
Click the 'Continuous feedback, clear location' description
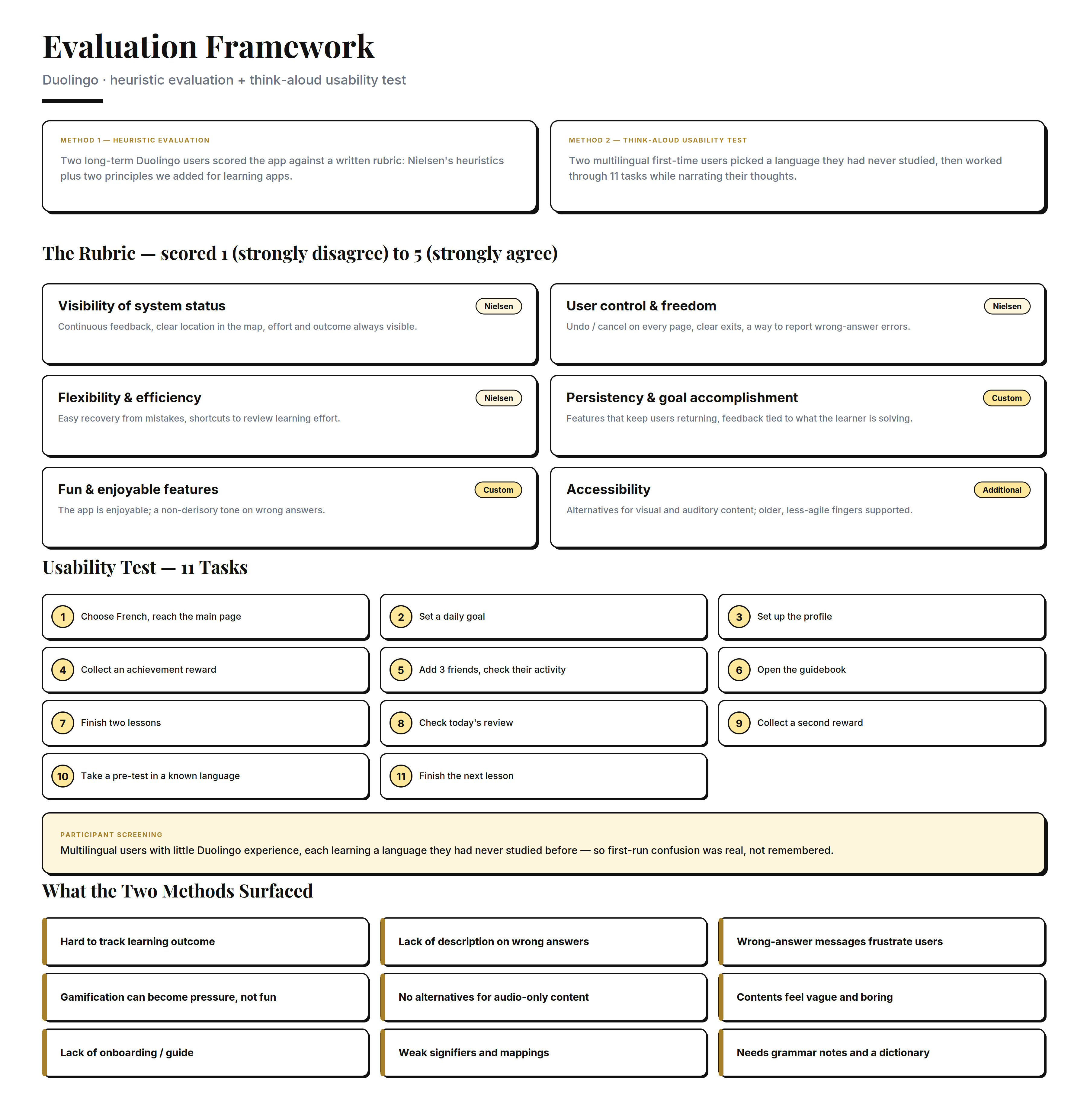tap(238, 327)
